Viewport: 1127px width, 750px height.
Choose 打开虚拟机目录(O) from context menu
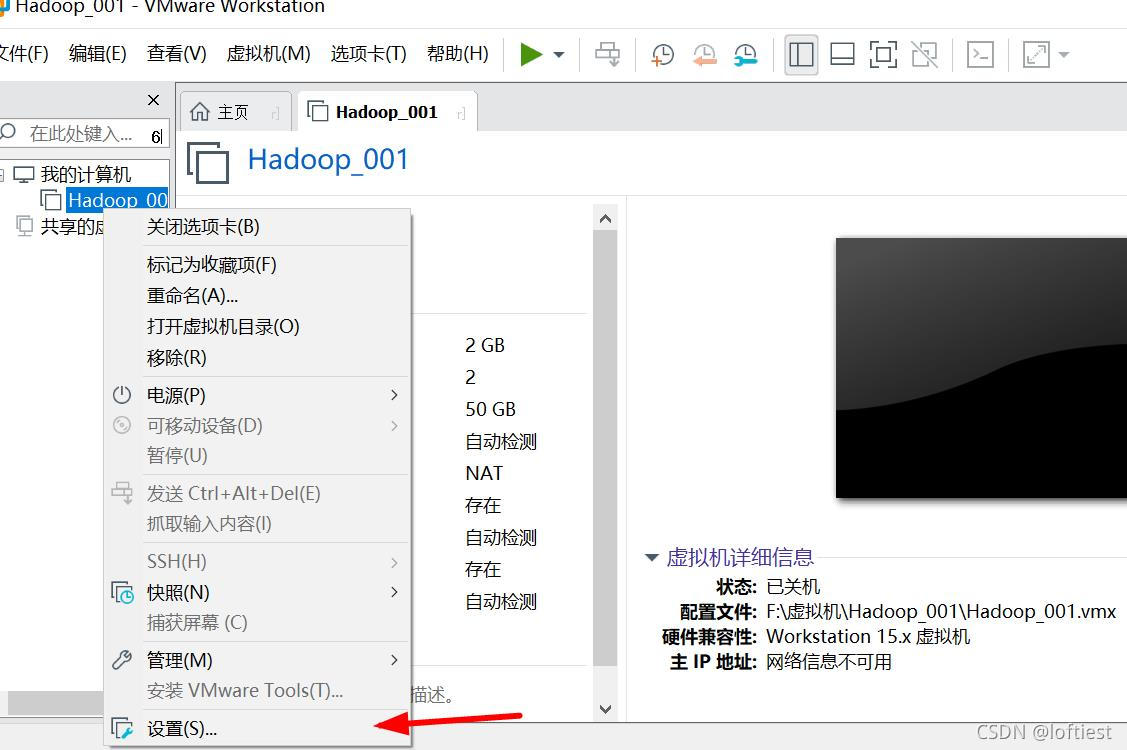click(257, 326)
